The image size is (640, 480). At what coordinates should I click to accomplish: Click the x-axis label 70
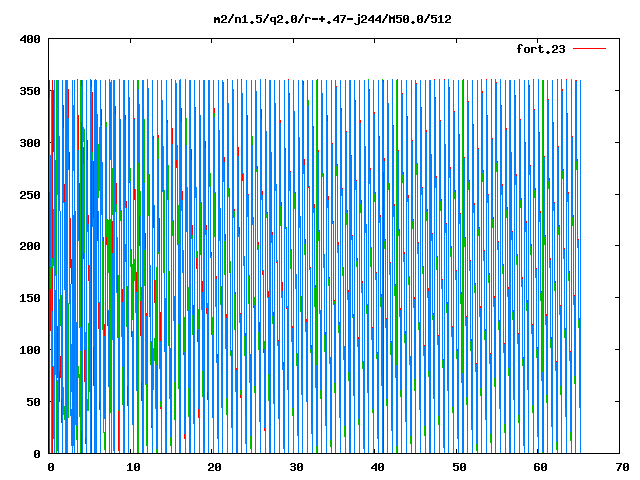(x=622, y=467)
